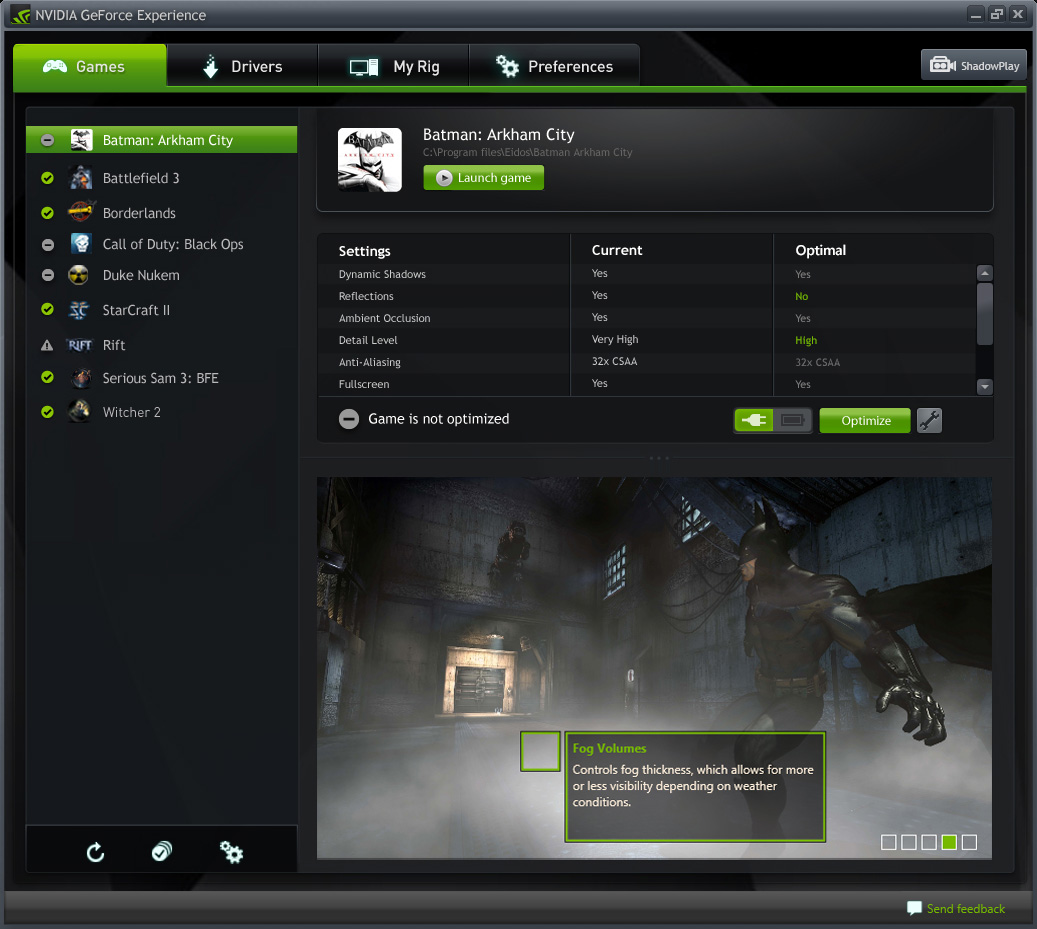Open the Games tab
The width and height of the screenshot is (1037, 929).
(90, 66)
